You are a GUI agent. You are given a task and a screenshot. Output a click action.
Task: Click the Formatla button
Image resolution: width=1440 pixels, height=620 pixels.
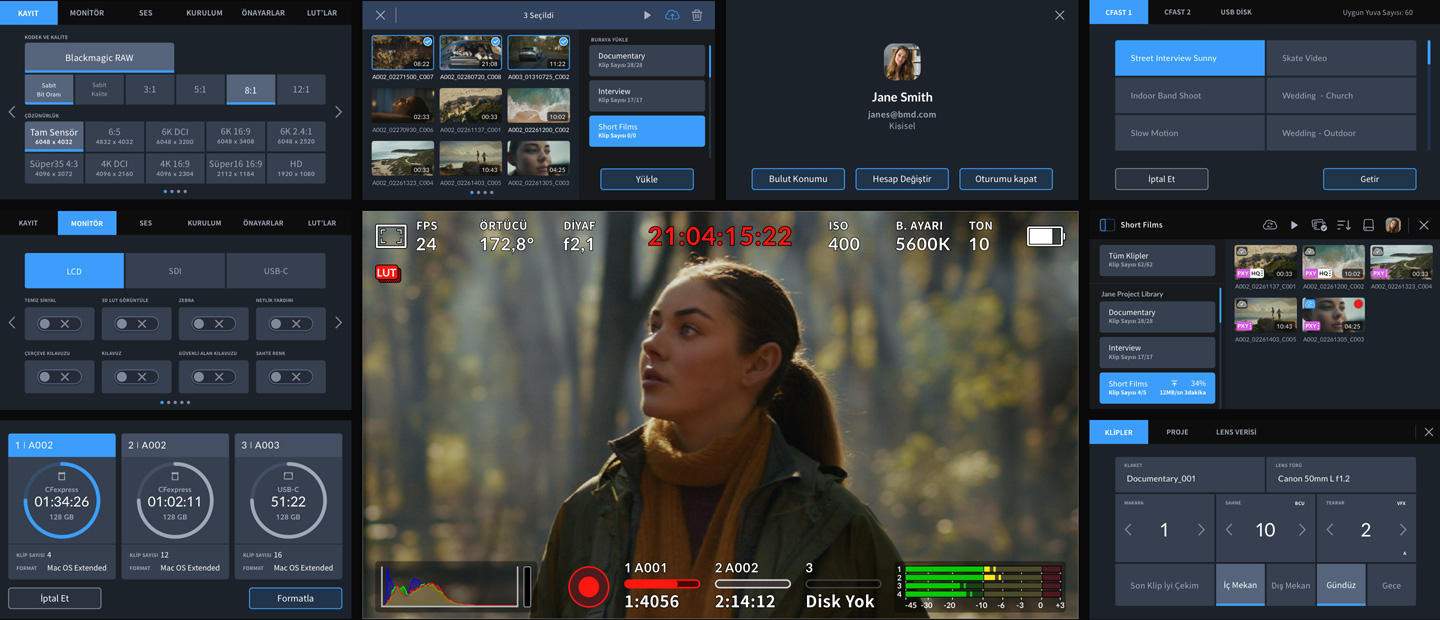tap(295, 598)
